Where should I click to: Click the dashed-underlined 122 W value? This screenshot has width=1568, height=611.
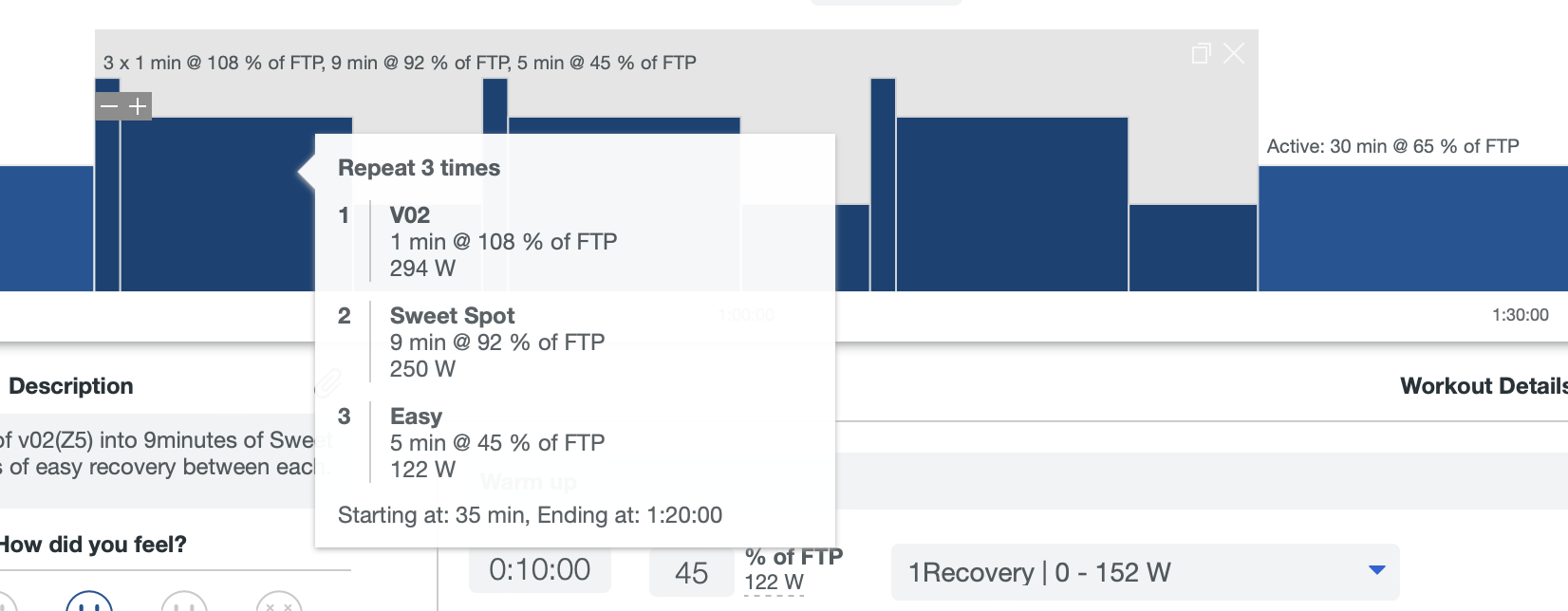tap(774, 583)
